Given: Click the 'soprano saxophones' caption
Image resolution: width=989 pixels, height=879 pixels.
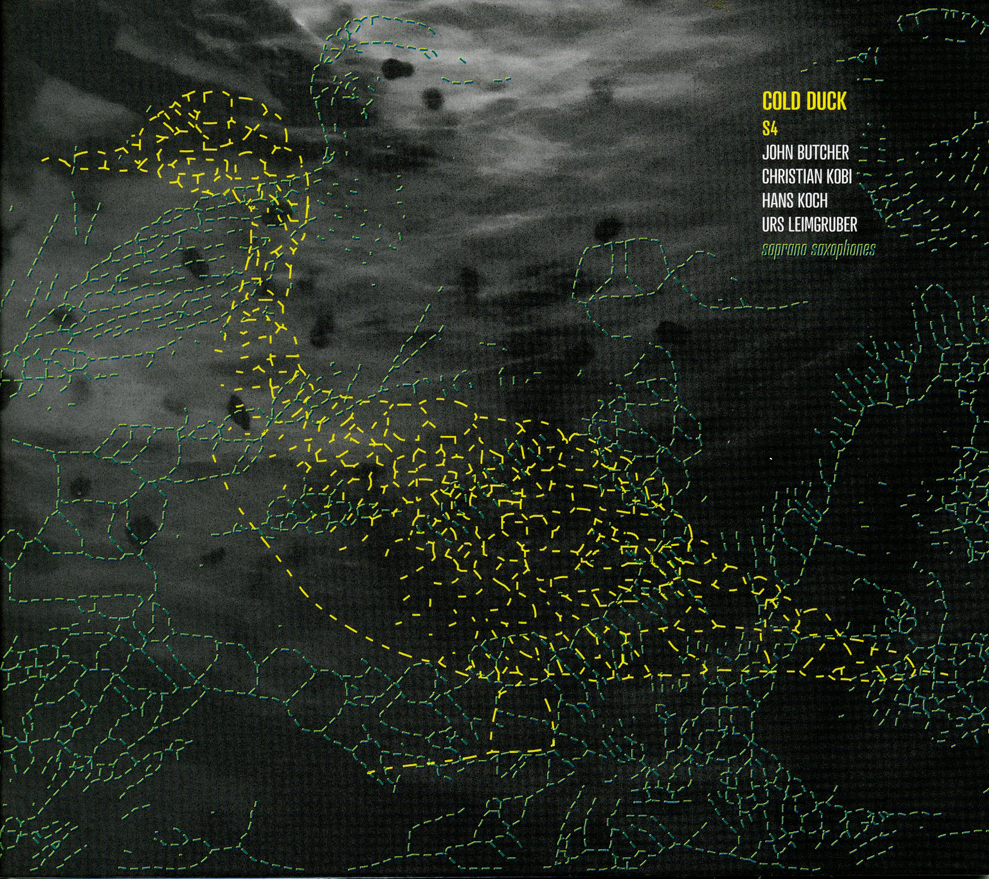Looking at the screenshot, I should coord(819,249).
